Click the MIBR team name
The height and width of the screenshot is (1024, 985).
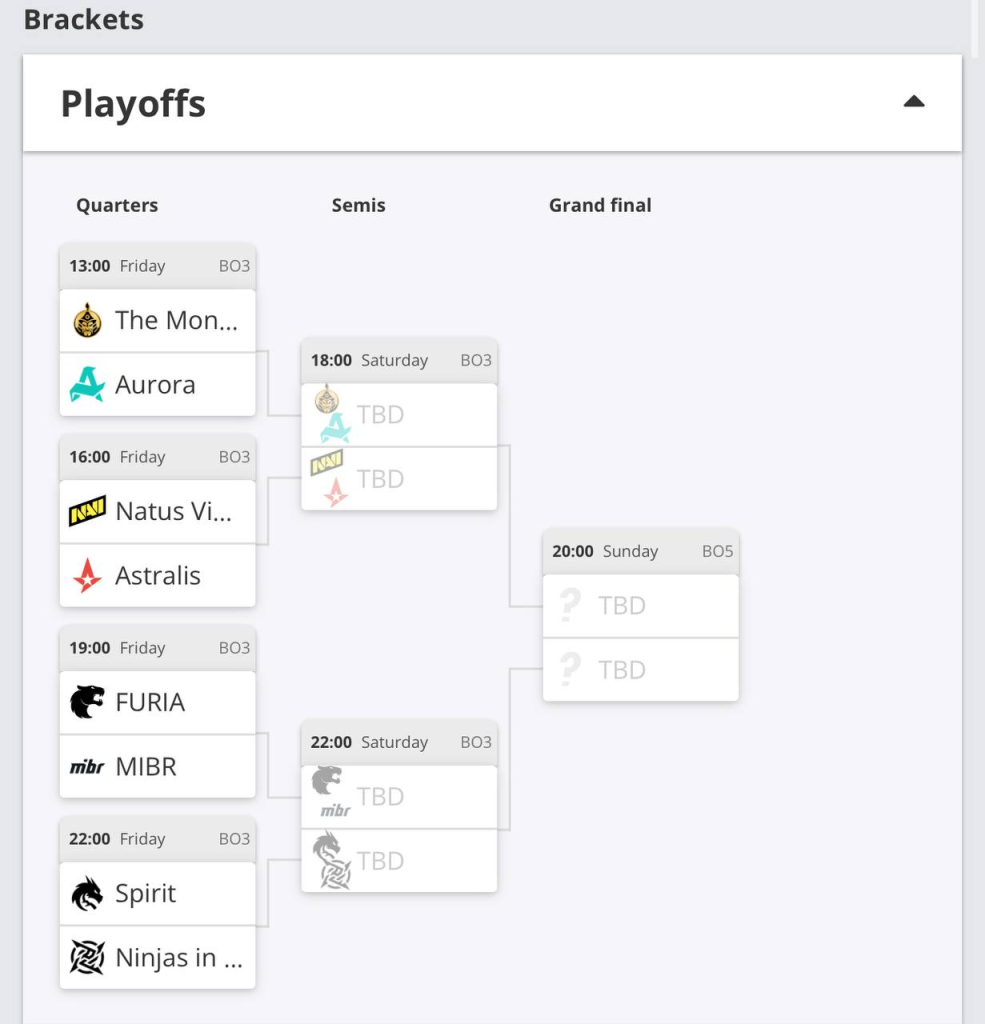pyautogui.click(x=146, y=767)
